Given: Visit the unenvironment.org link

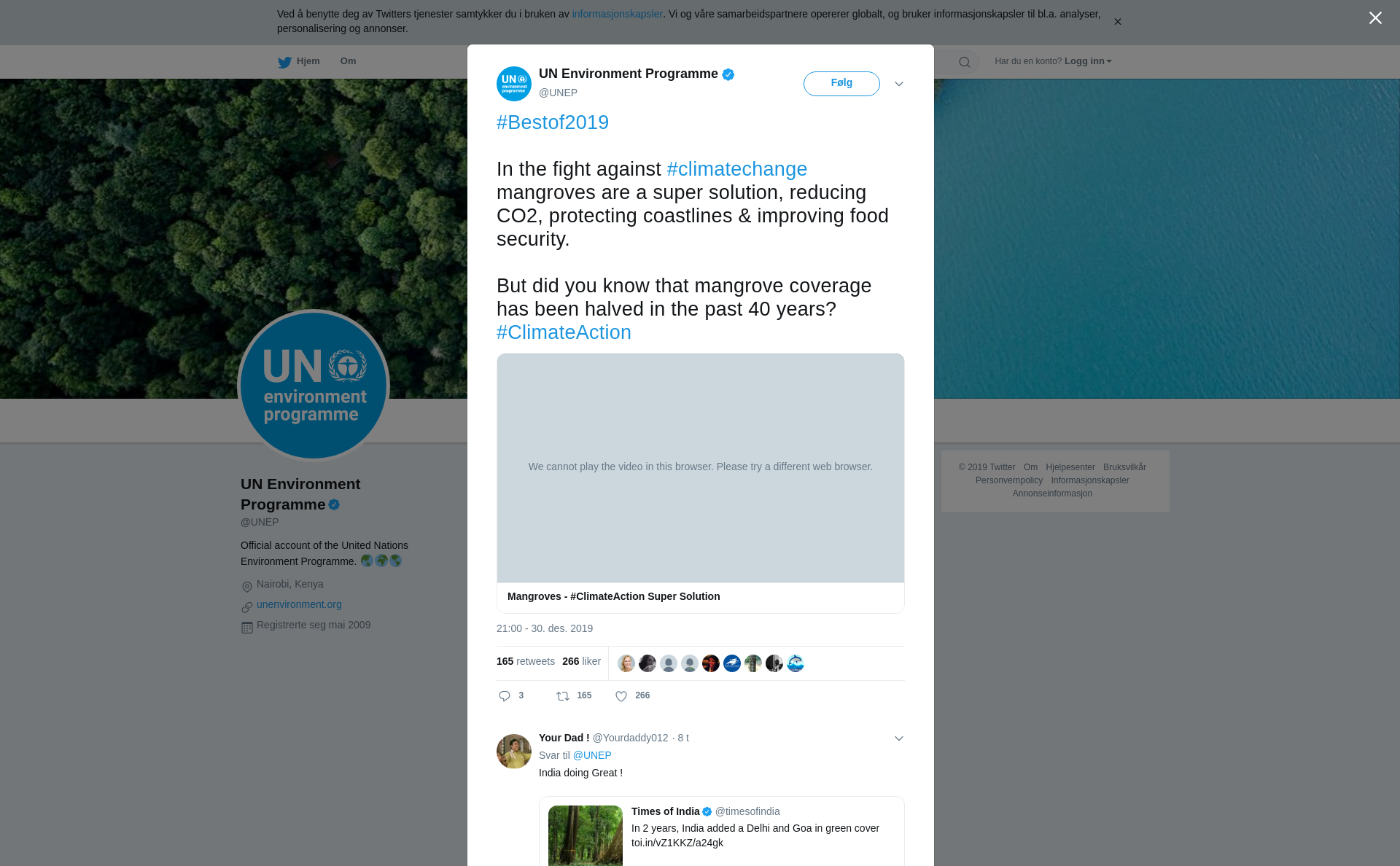Looking at the screenshot, I should pyautogui.click(x=299, y=604).
